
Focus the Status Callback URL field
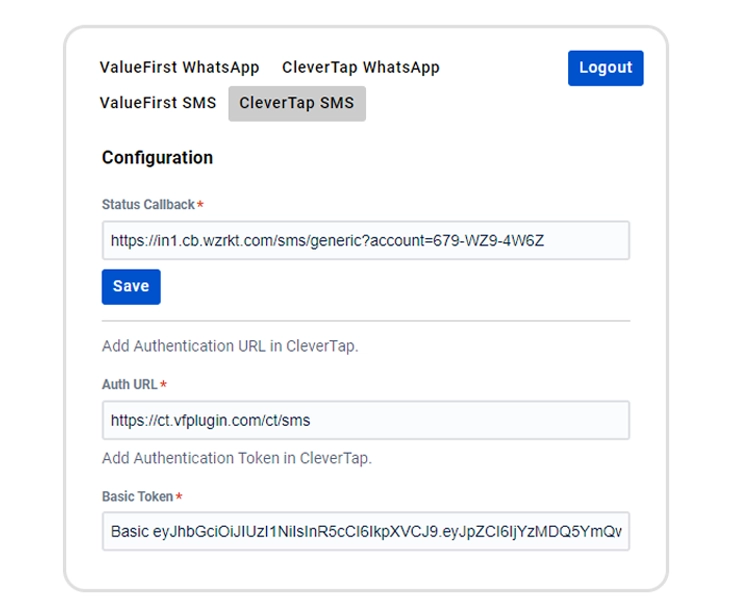(365, 240)
